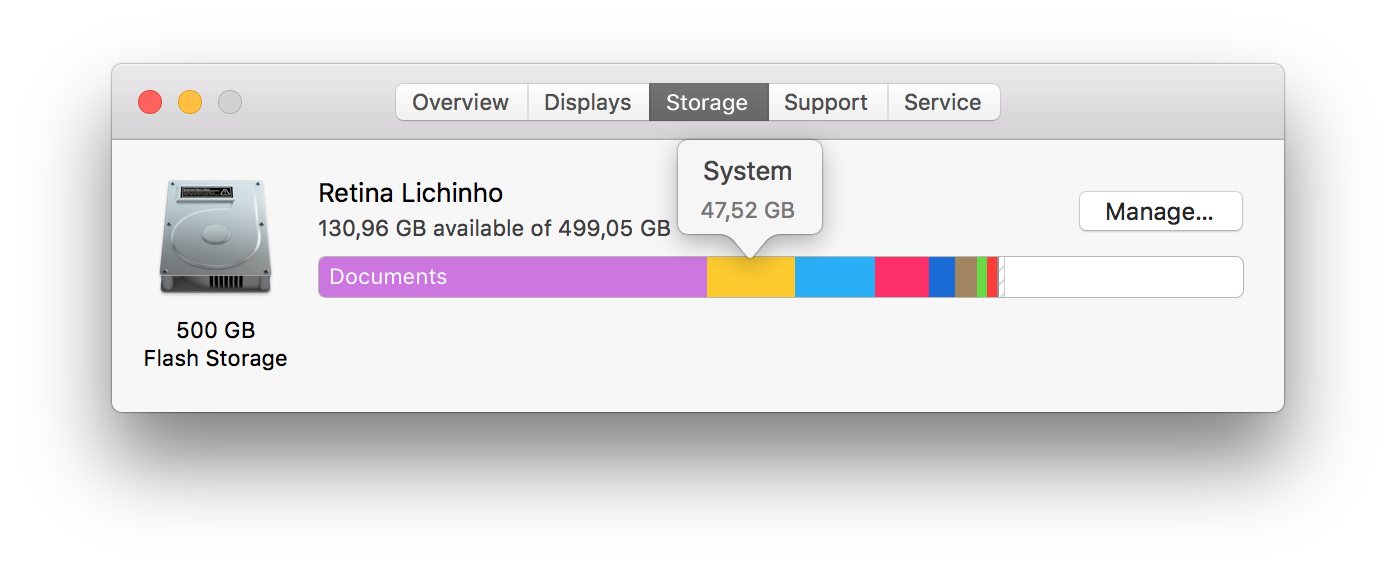The image size is (1396, 572).
Task: Select the yellow System storage segment
Action: (x=751, y=277)
